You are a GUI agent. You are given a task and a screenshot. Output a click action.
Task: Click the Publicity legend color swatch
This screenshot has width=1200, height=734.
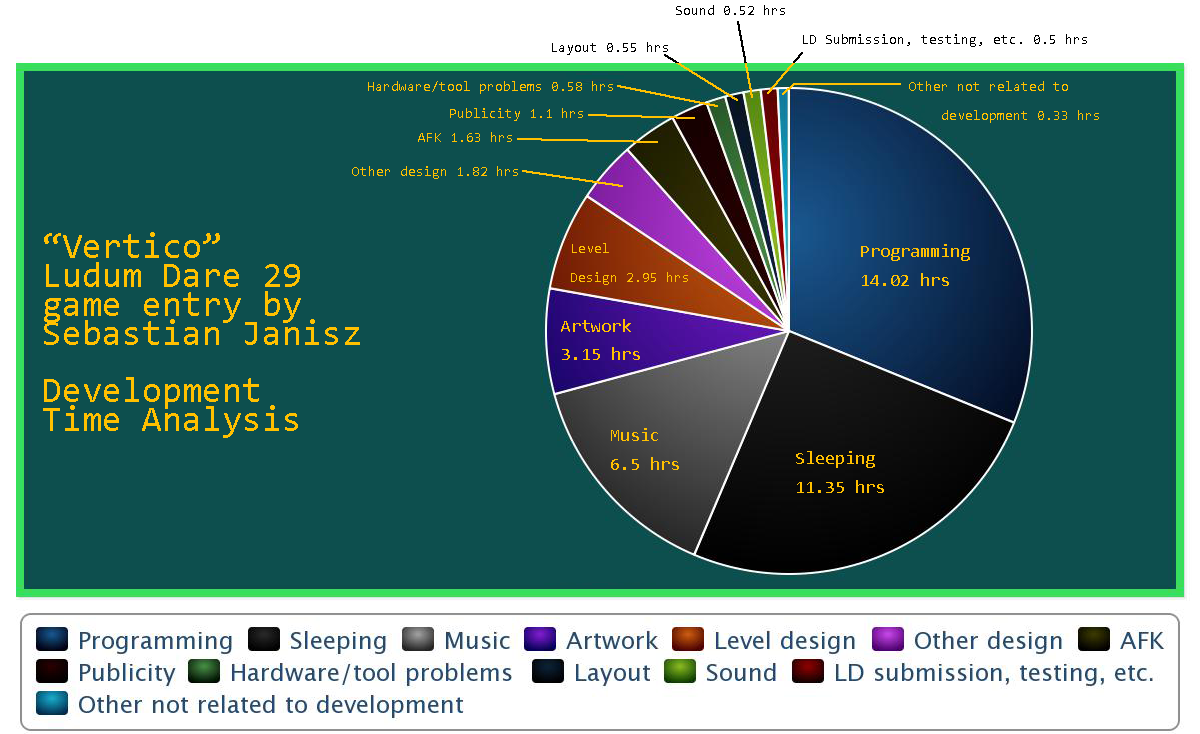pos(52,672)
